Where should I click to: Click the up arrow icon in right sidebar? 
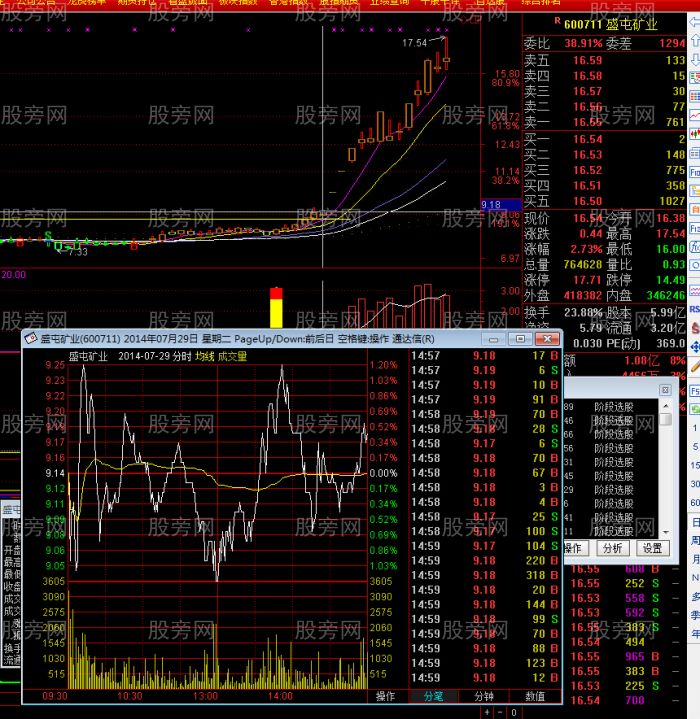[x=695, y=40]
